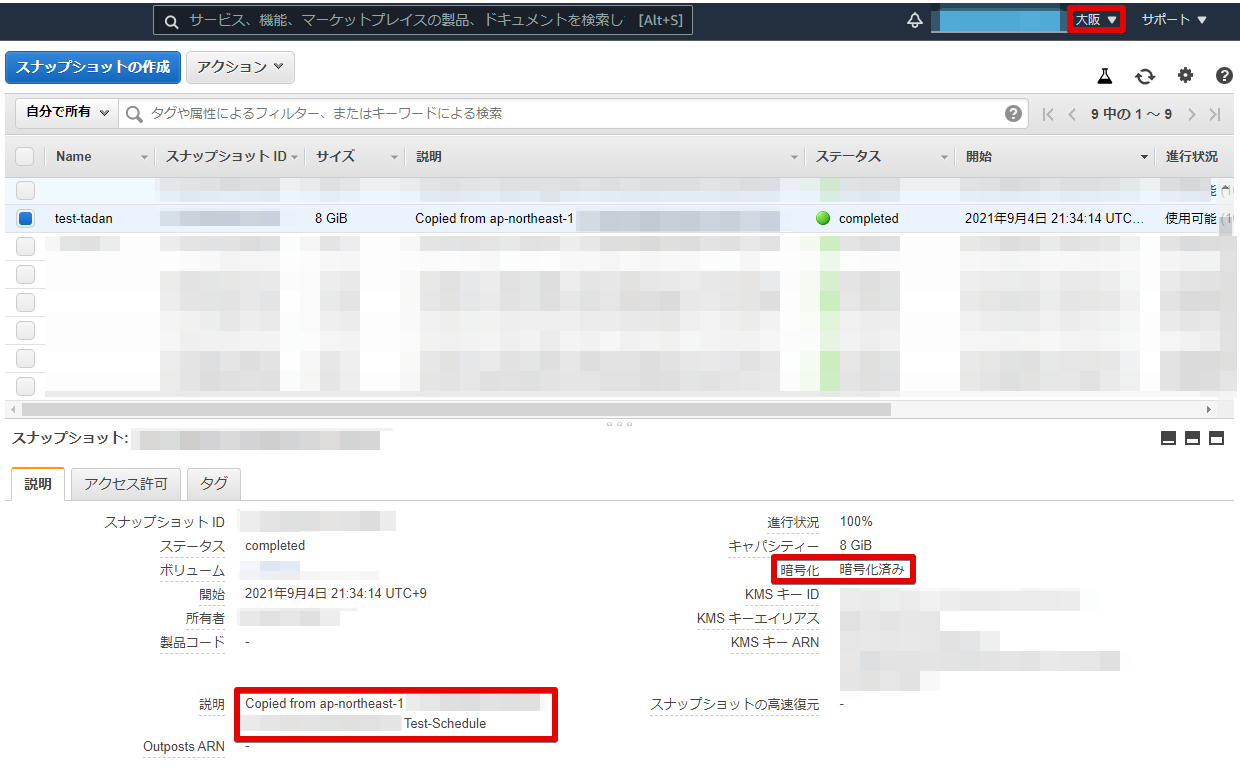This screenshot has width=1240, height=771.
Task: Open the サポート menu
Action: [x=1172, y=18]
